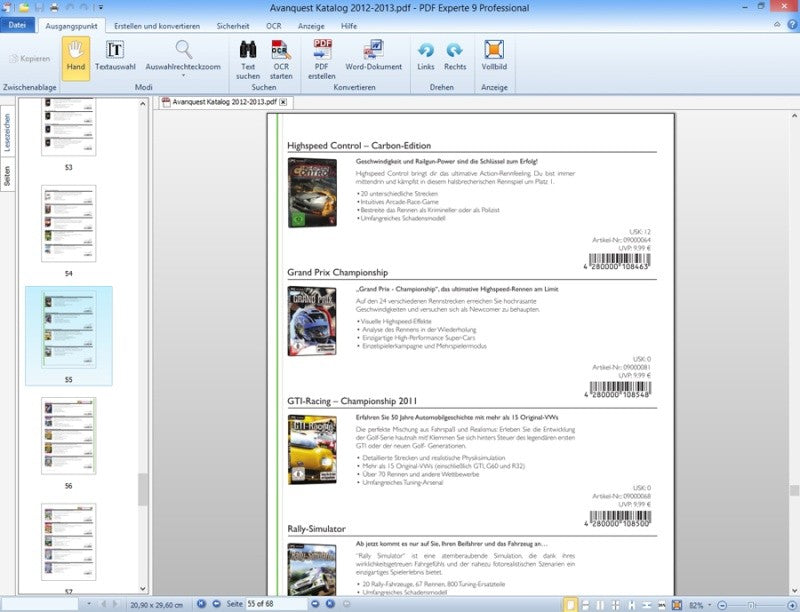Image resolution: width=800 pixels, height=612 pixels.
Task: Open the Datei menu
Action: tap(17, 25)
